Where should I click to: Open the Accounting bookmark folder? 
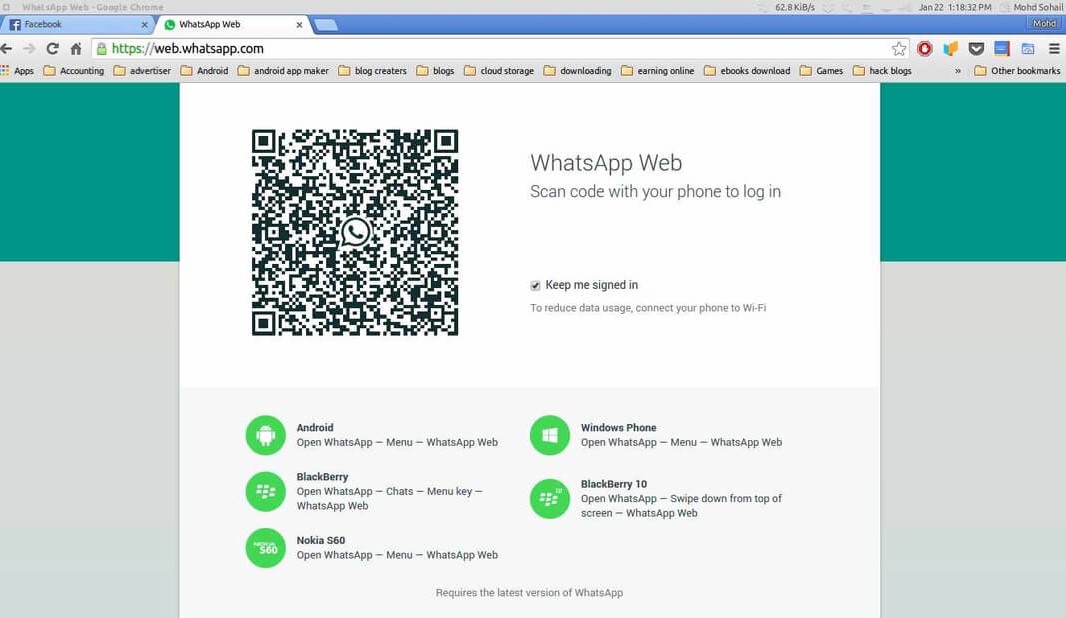(x=74, y=71)
